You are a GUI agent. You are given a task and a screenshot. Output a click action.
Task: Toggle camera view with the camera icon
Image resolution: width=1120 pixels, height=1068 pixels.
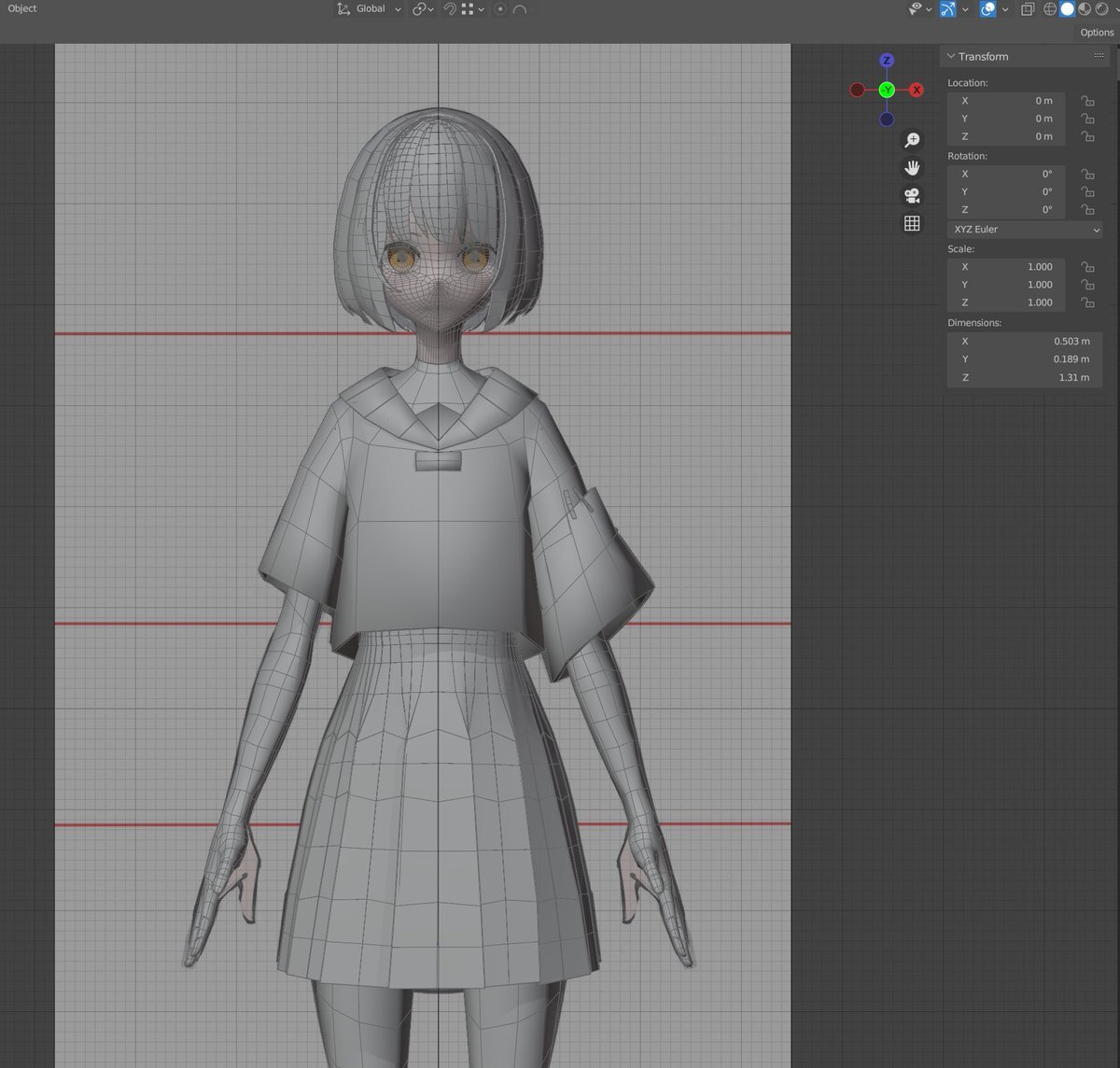tap(912, 195)
